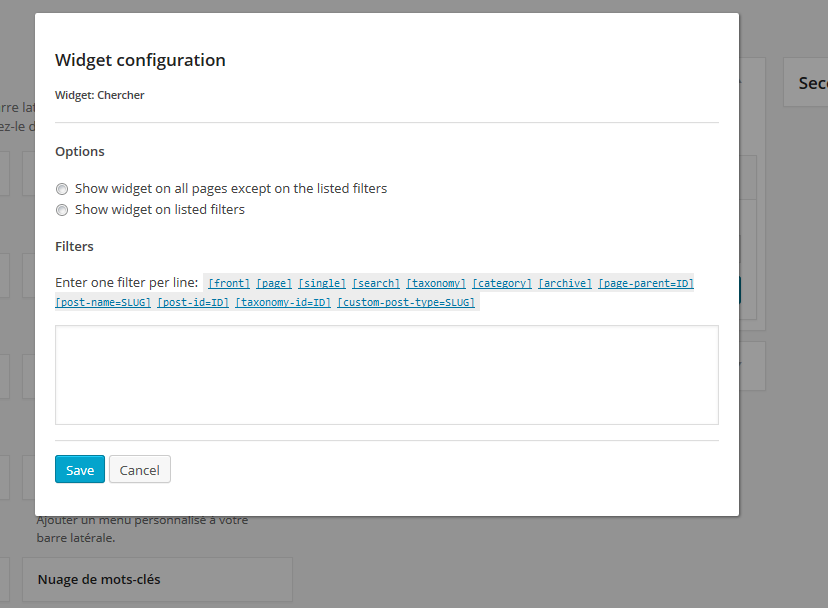Insert the [page] filter tag

[274, 283]
